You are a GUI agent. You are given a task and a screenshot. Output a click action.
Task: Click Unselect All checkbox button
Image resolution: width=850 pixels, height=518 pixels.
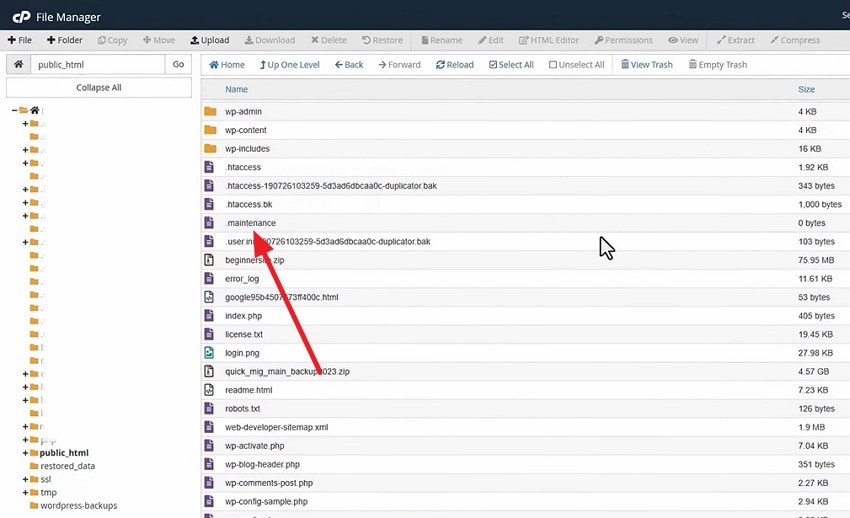pos(576,64)
